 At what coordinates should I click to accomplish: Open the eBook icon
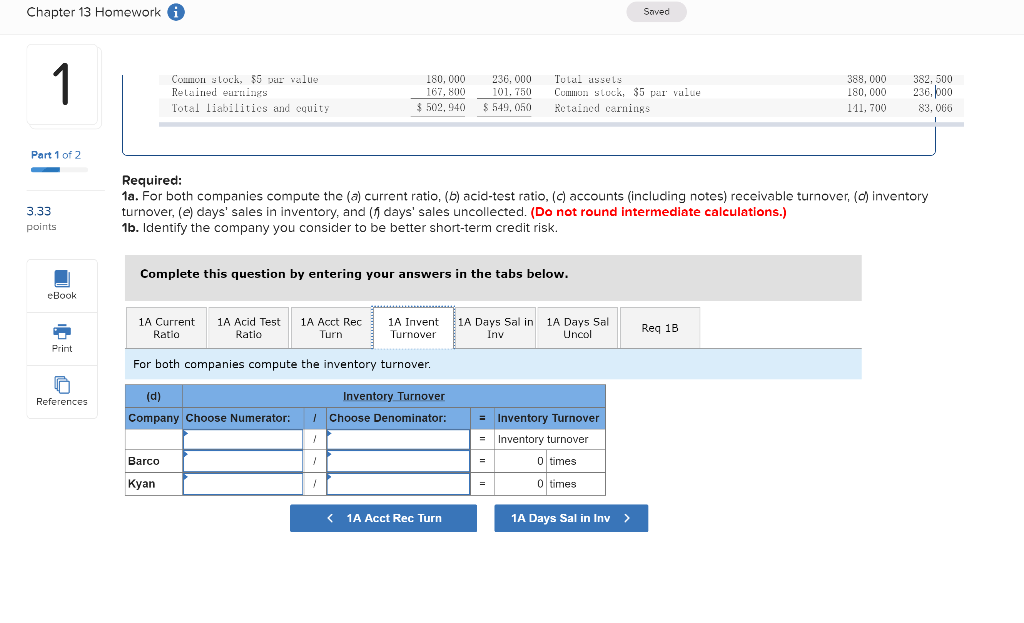point(62,279)
